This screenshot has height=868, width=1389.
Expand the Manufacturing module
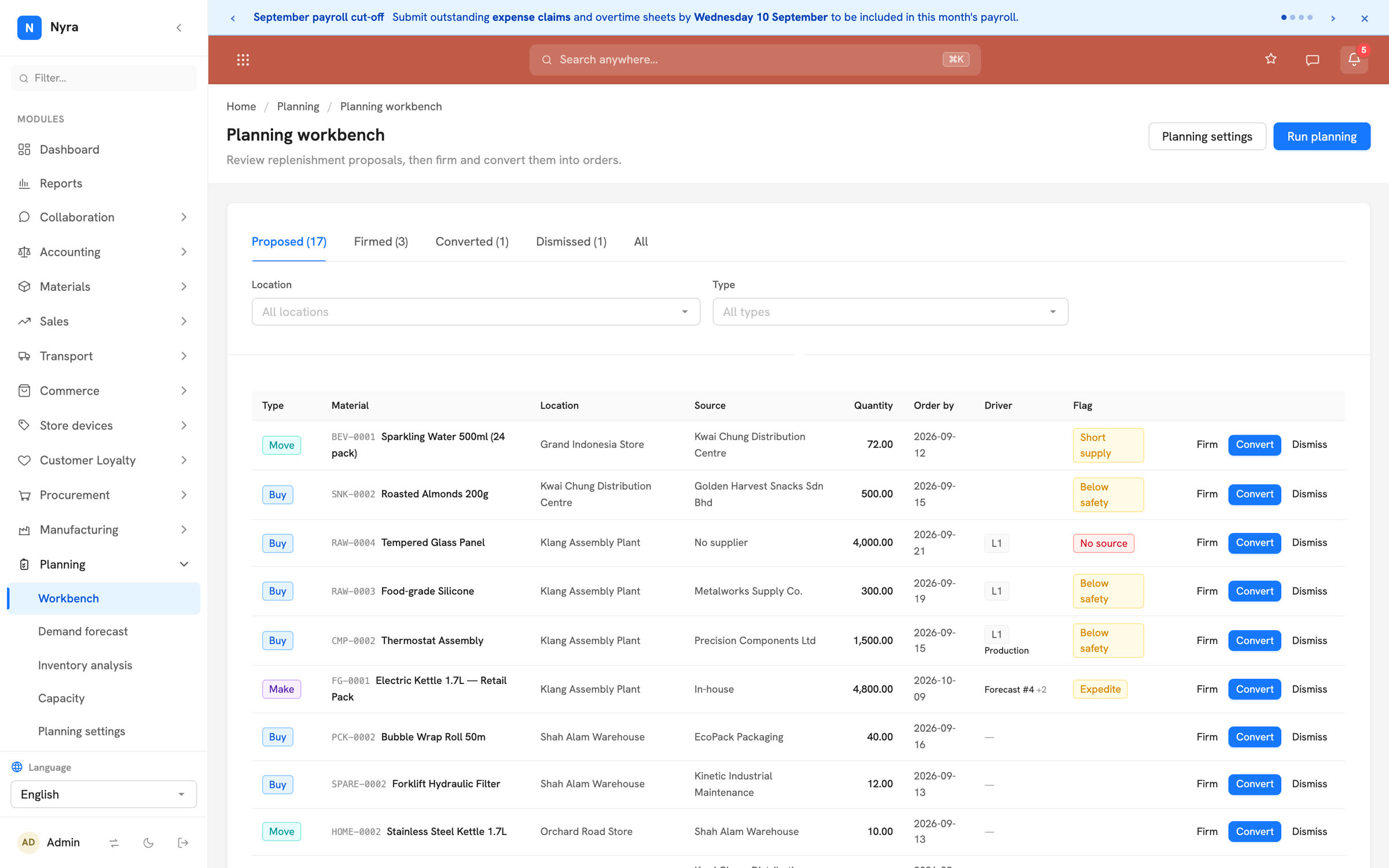(104, 529)
